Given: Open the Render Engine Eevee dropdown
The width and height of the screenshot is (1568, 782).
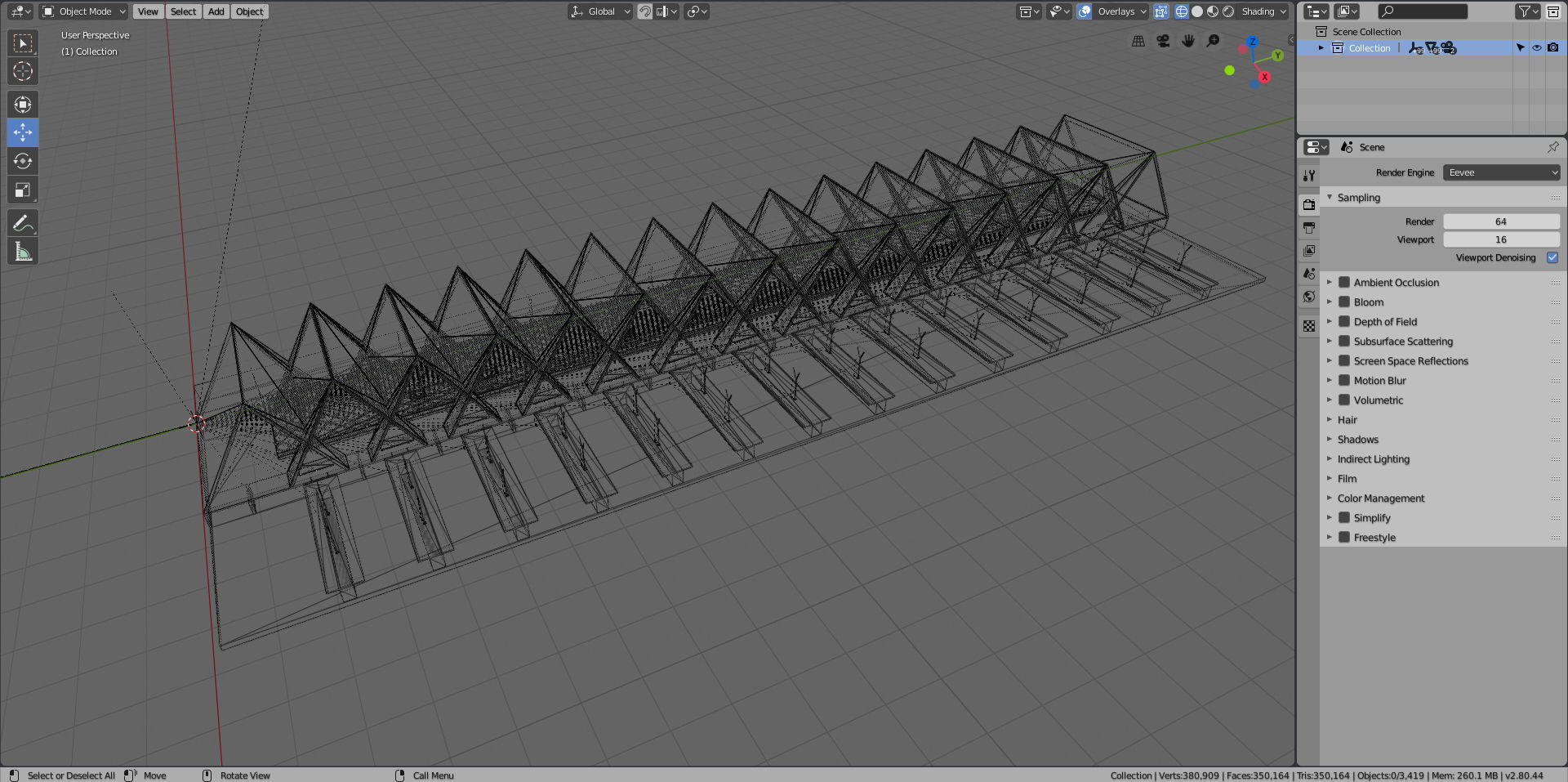Looking at the screenshot, I should tap(1501, 172).
